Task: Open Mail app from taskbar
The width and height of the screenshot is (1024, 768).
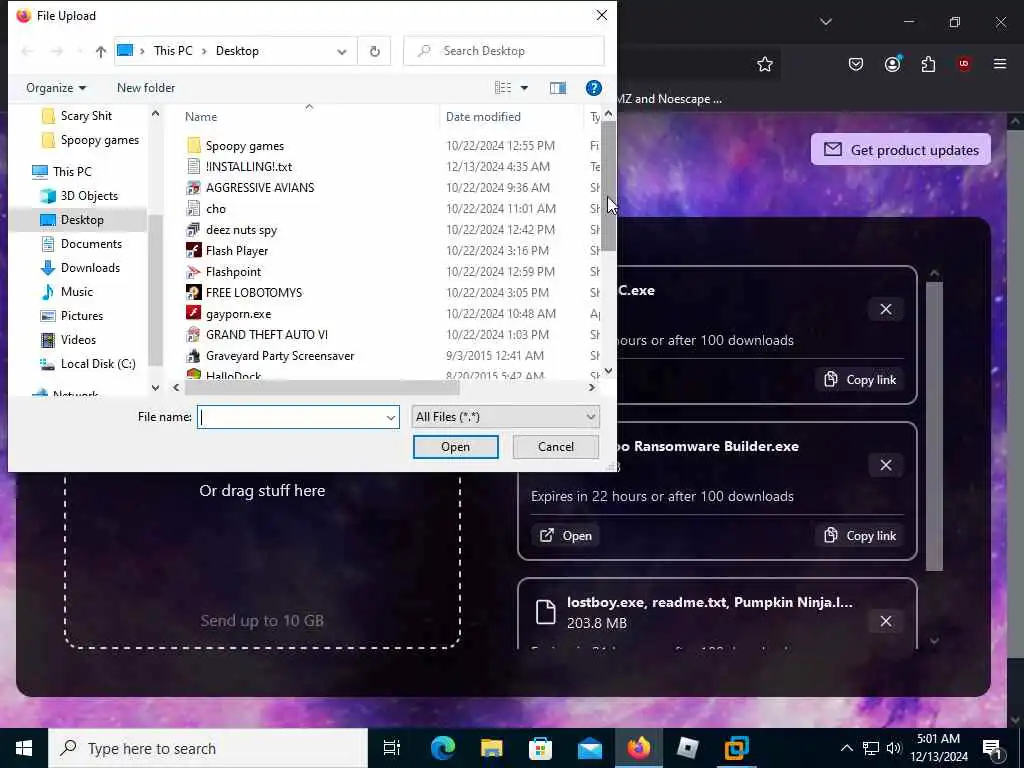Action: (589, 748)
